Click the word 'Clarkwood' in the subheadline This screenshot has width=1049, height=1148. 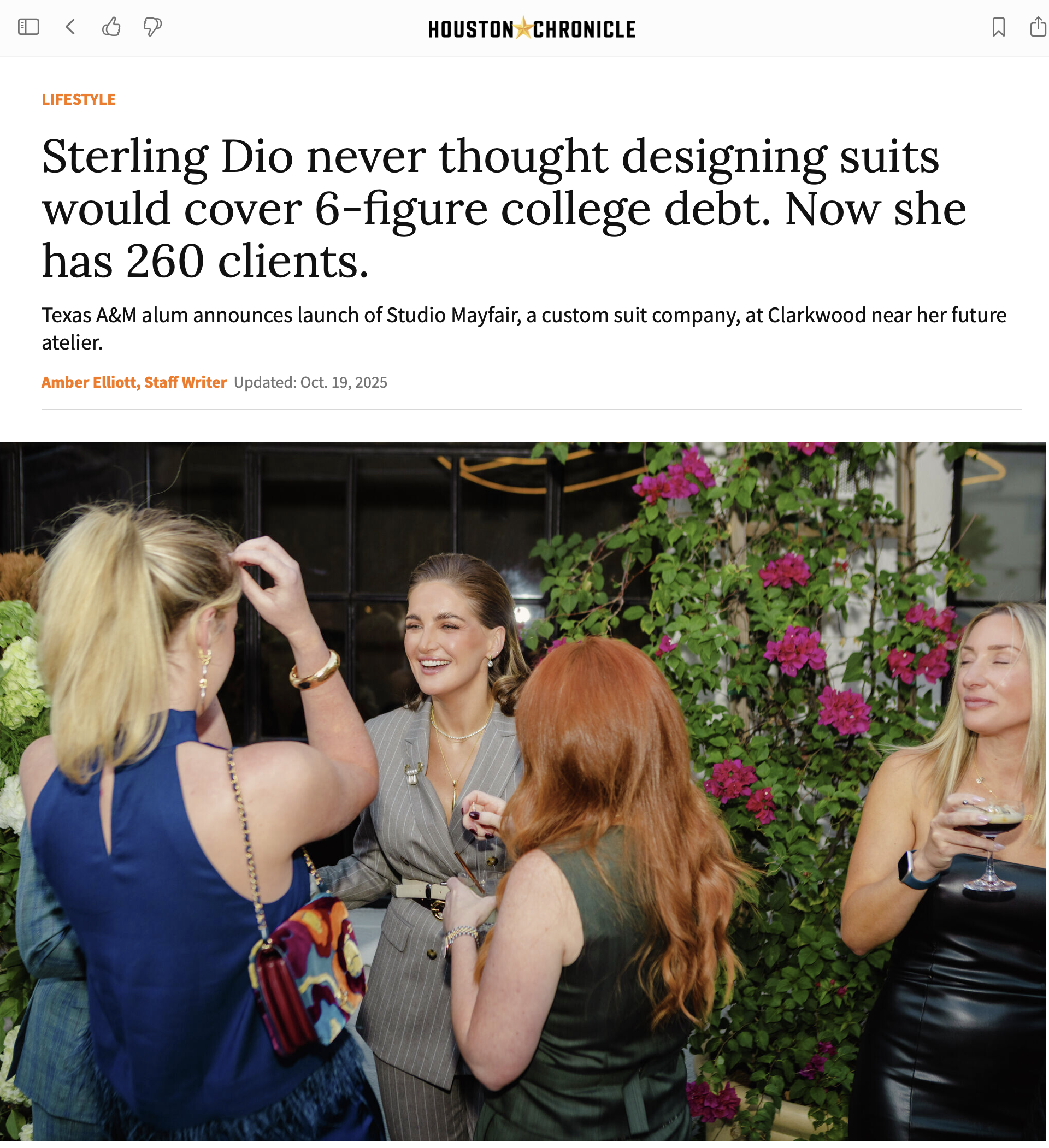(816, 315)
